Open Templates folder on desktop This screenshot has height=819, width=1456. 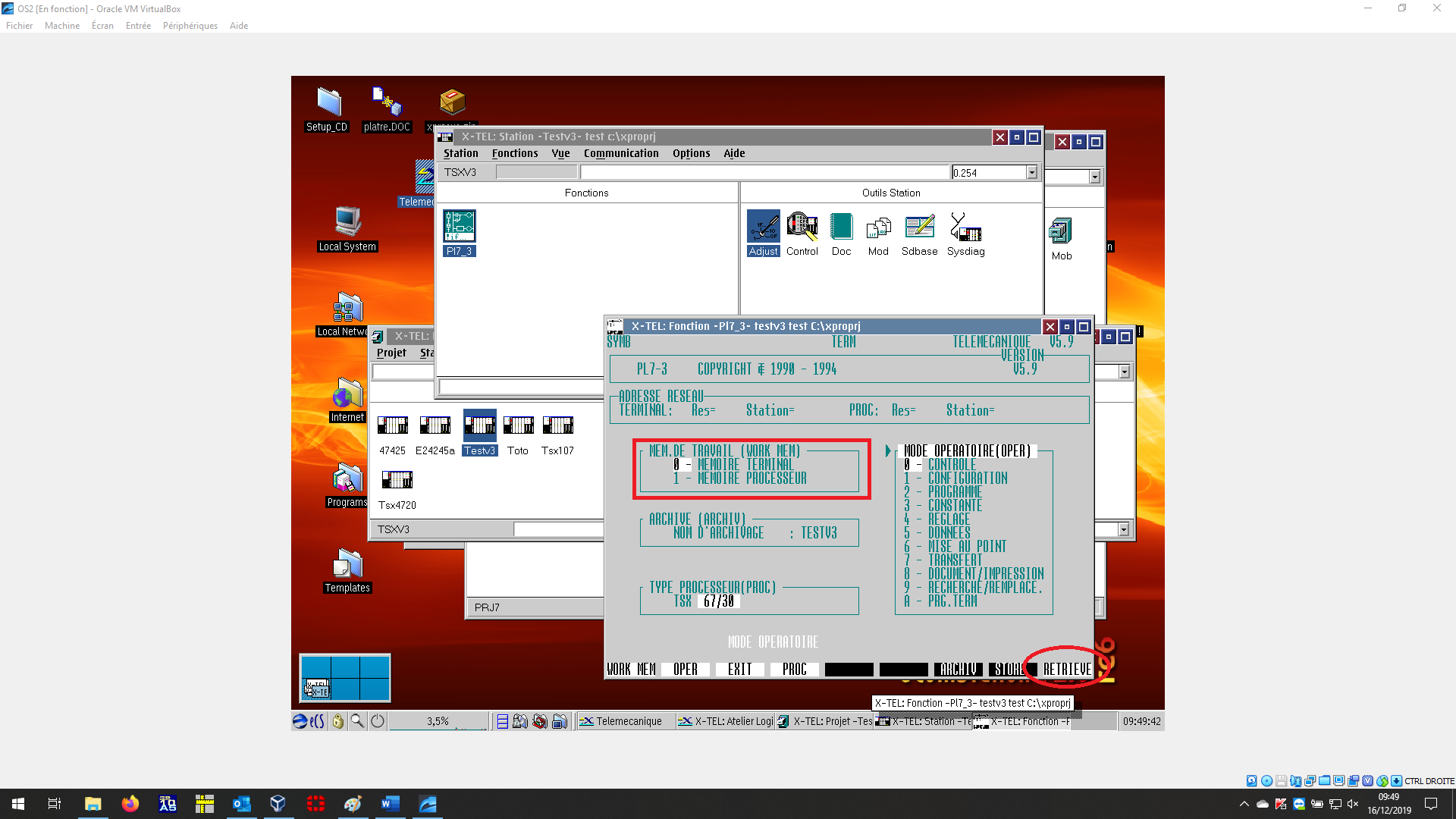tap(347, 565)
